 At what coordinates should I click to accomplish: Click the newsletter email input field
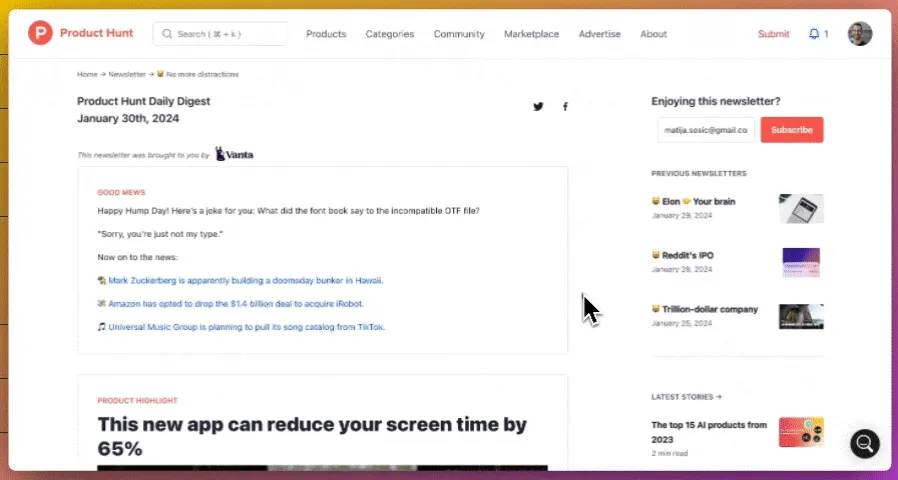pos(706,130)
